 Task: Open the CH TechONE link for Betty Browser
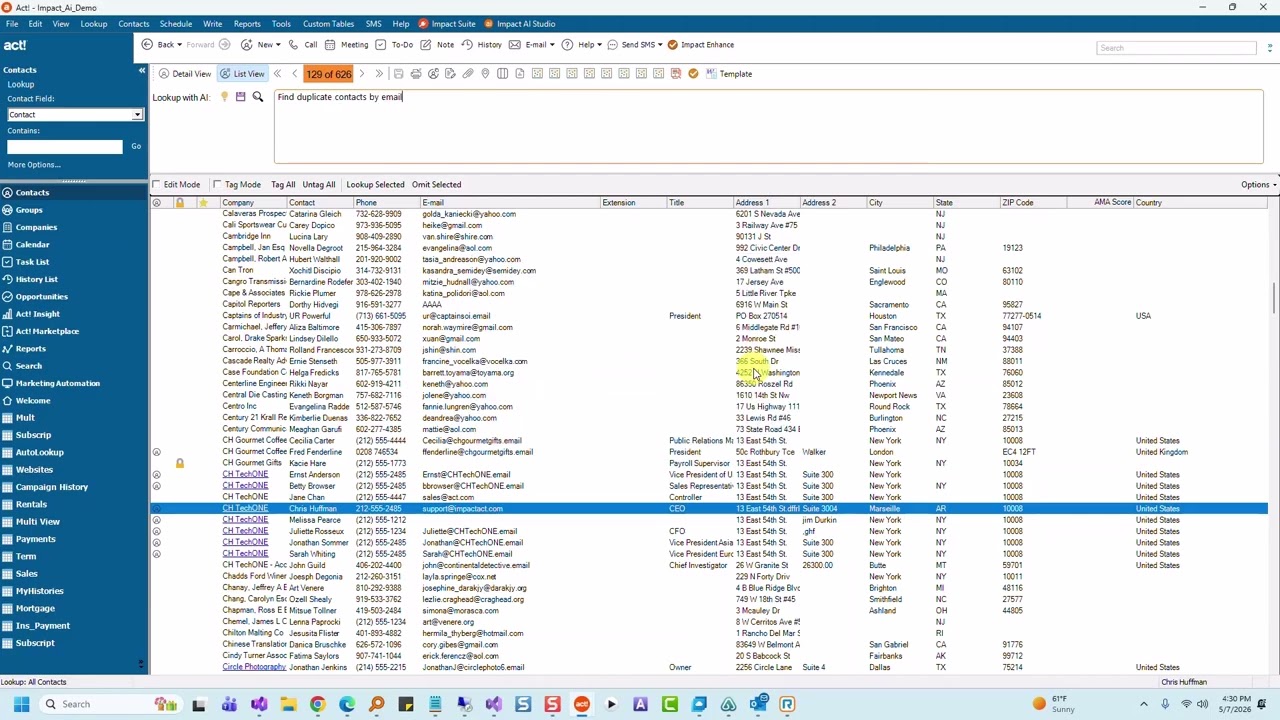click(x=245, y=486)
